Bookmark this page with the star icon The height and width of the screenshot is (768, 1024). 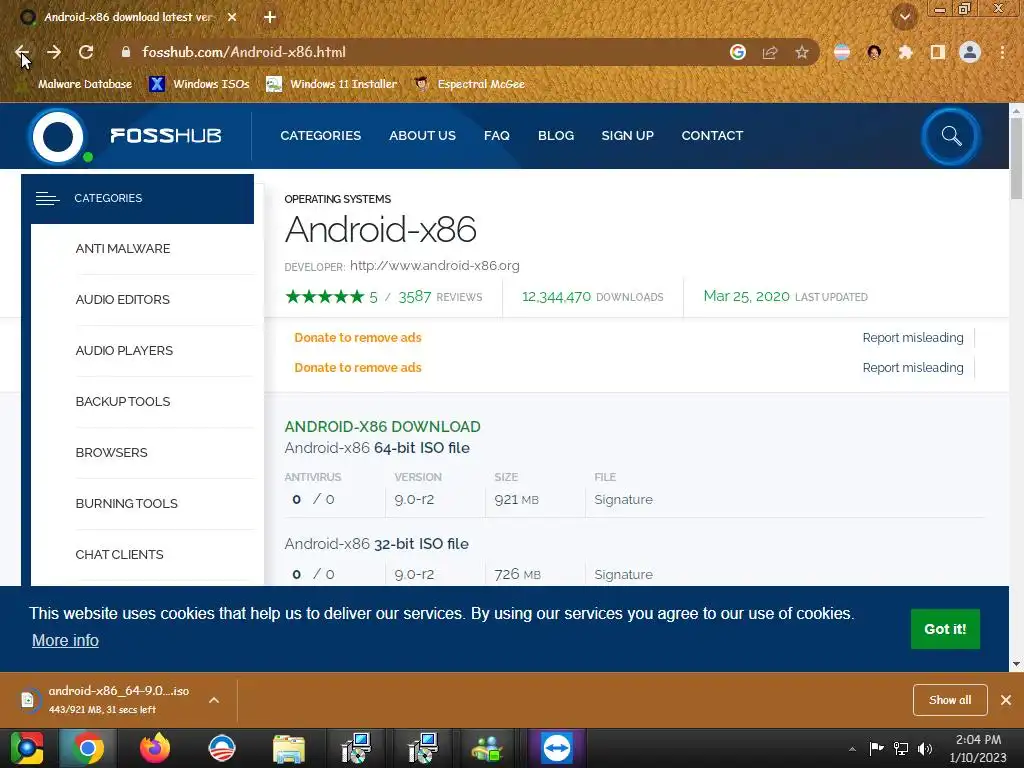[x=802, y=52]
